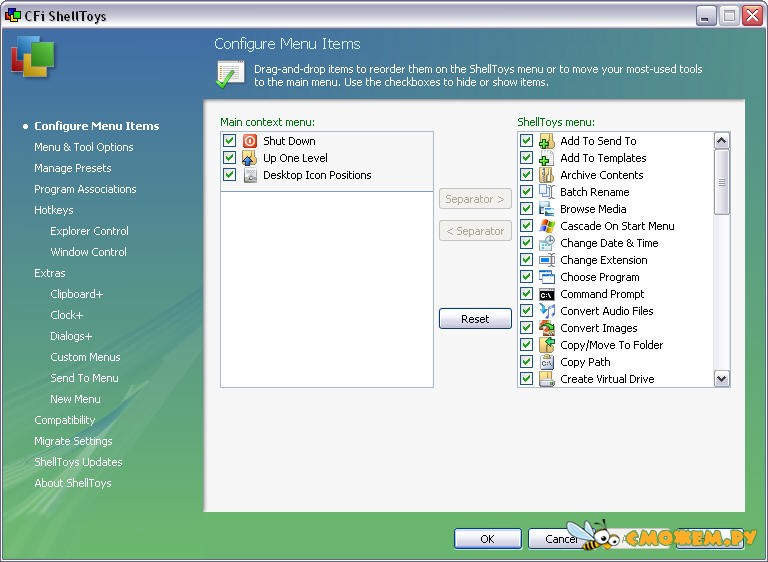Viewport: 768px width, 562px height.
Task: Click the Archive Contents icon
Action: (547, 175)
